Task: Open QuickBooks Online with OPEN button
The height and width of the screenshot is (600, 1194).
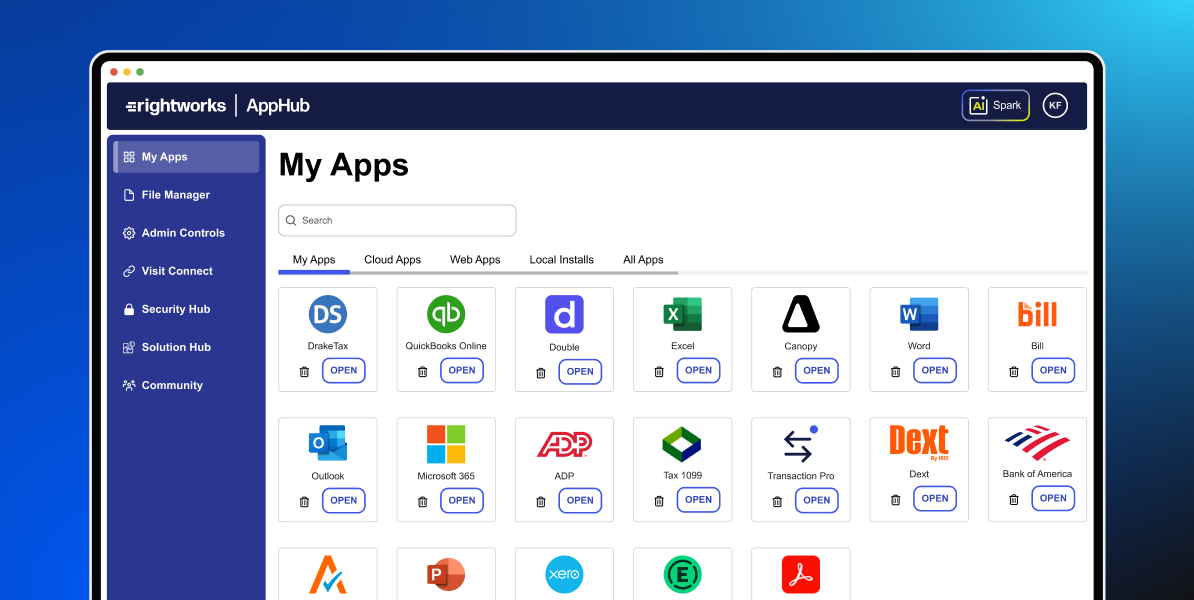Action: click(462, 371)
